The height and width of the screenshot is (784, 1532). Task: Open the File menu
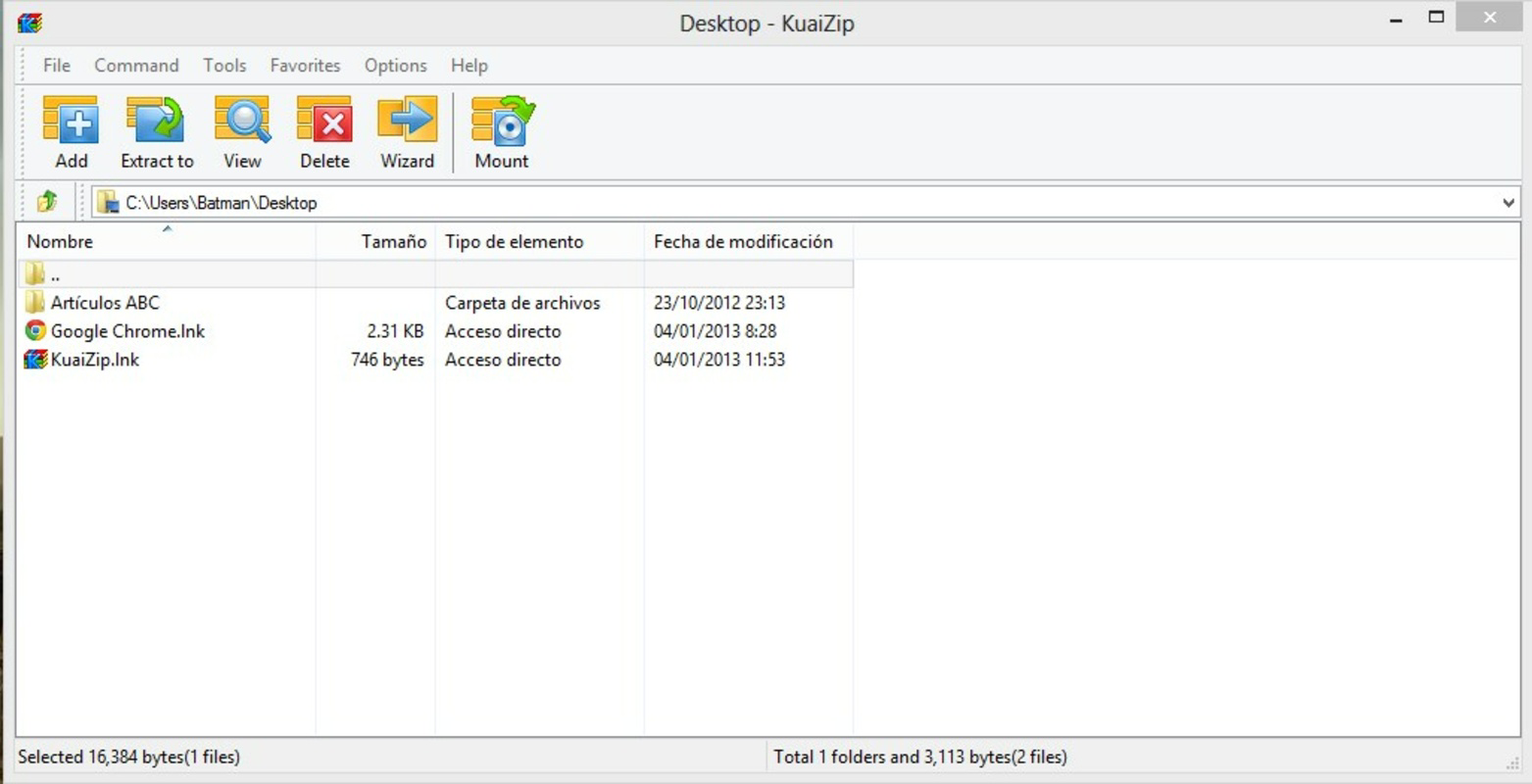pyautogui.click(x=57, y=66)
